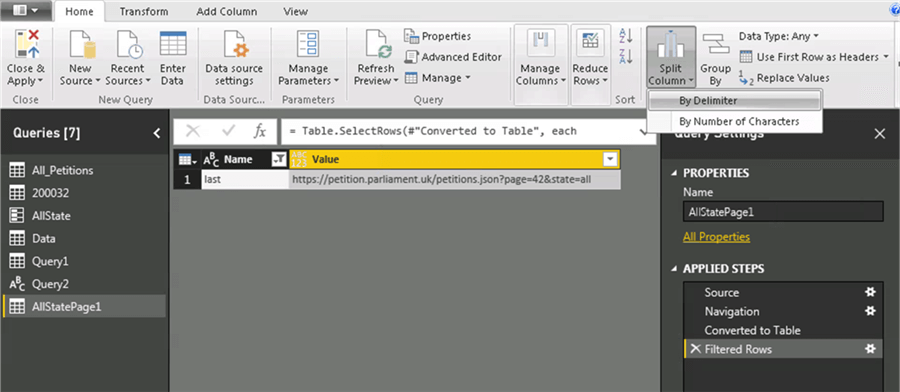Click the Close & Apply icon

point(26,44)
